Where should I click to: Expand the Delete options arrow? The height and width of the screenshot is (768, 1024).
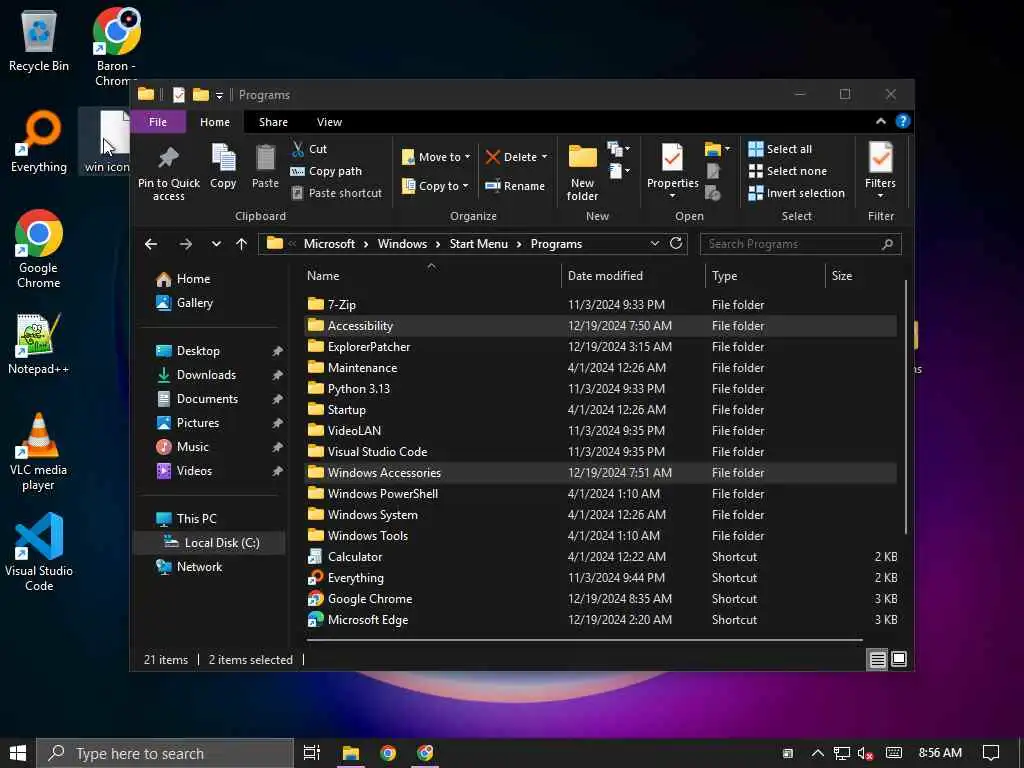pos(545,157)
